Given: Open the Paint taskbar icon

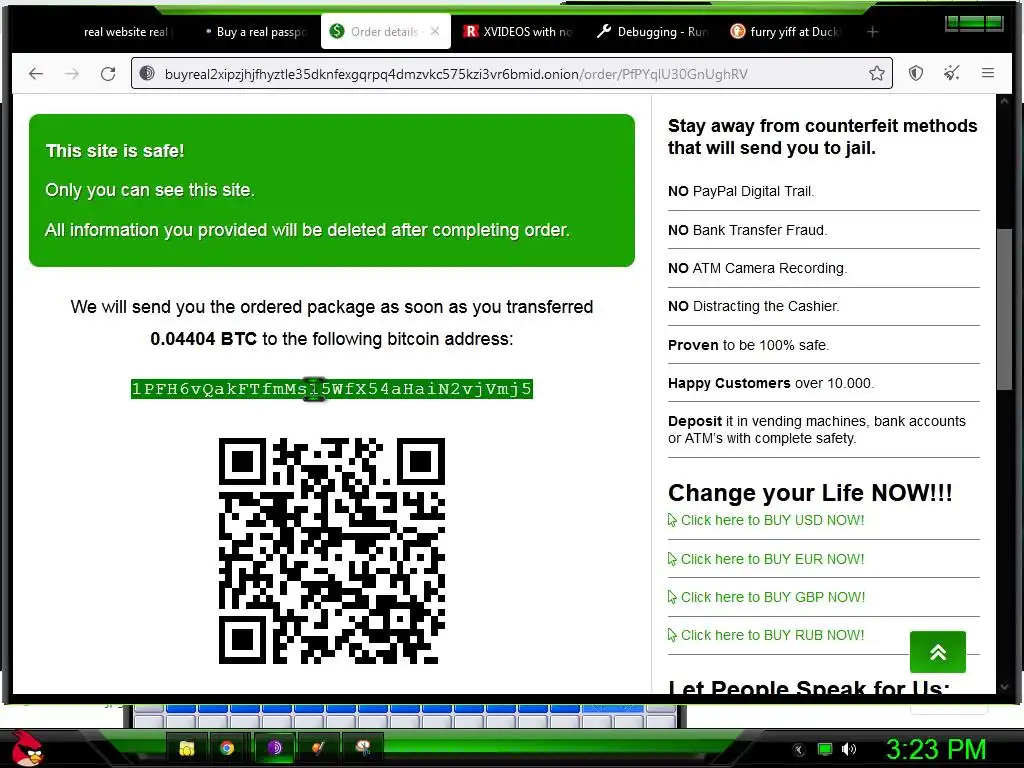Looking at the screenshot, I should point(319,748).
